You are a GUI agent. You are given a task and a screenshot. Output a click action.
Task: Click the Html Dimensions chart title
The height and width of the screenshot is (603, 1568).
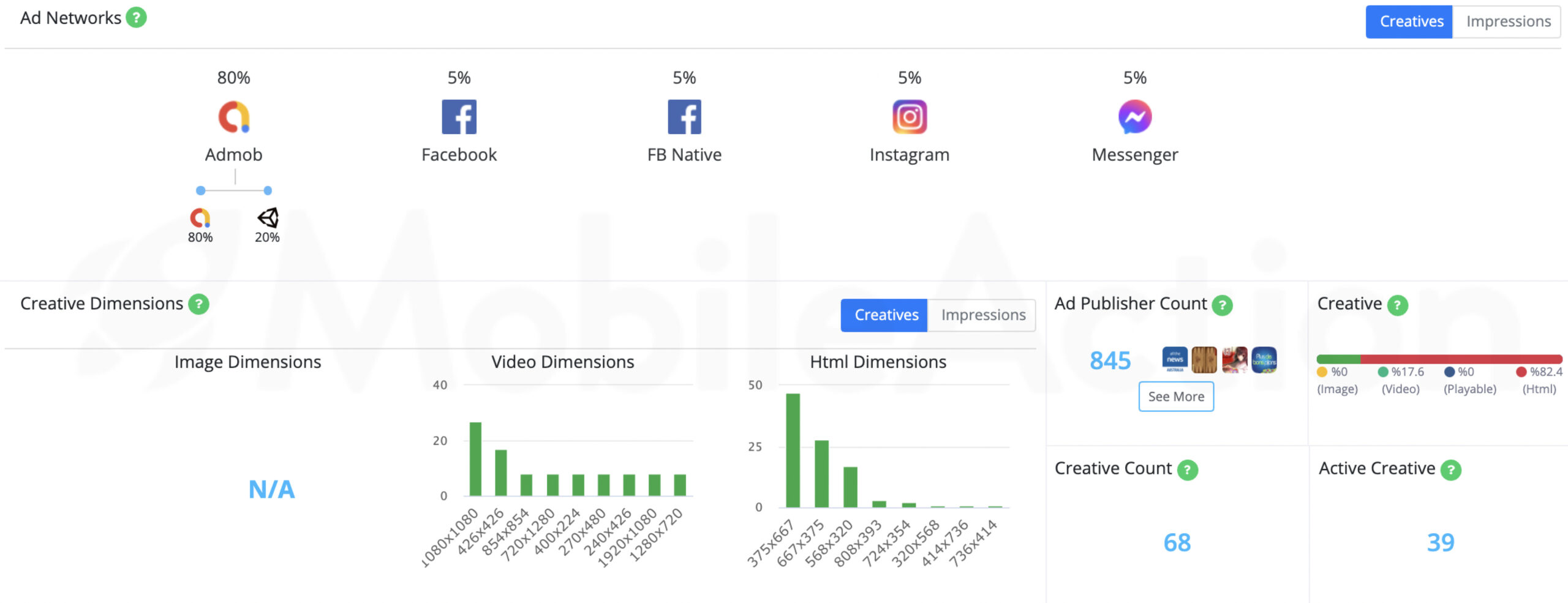coord(878,362)
